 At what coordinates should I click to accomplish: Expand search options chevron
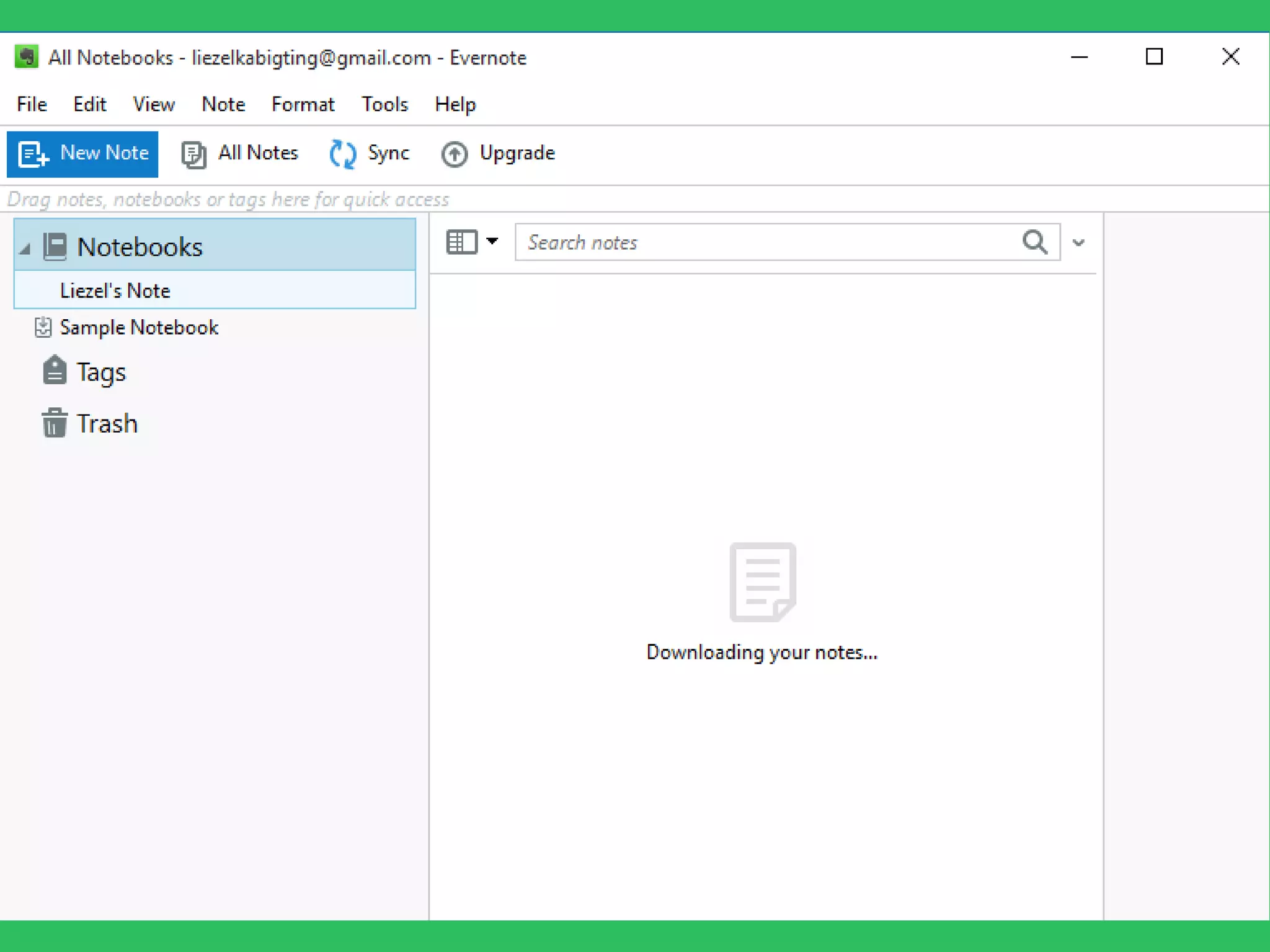click(1078, 243)
